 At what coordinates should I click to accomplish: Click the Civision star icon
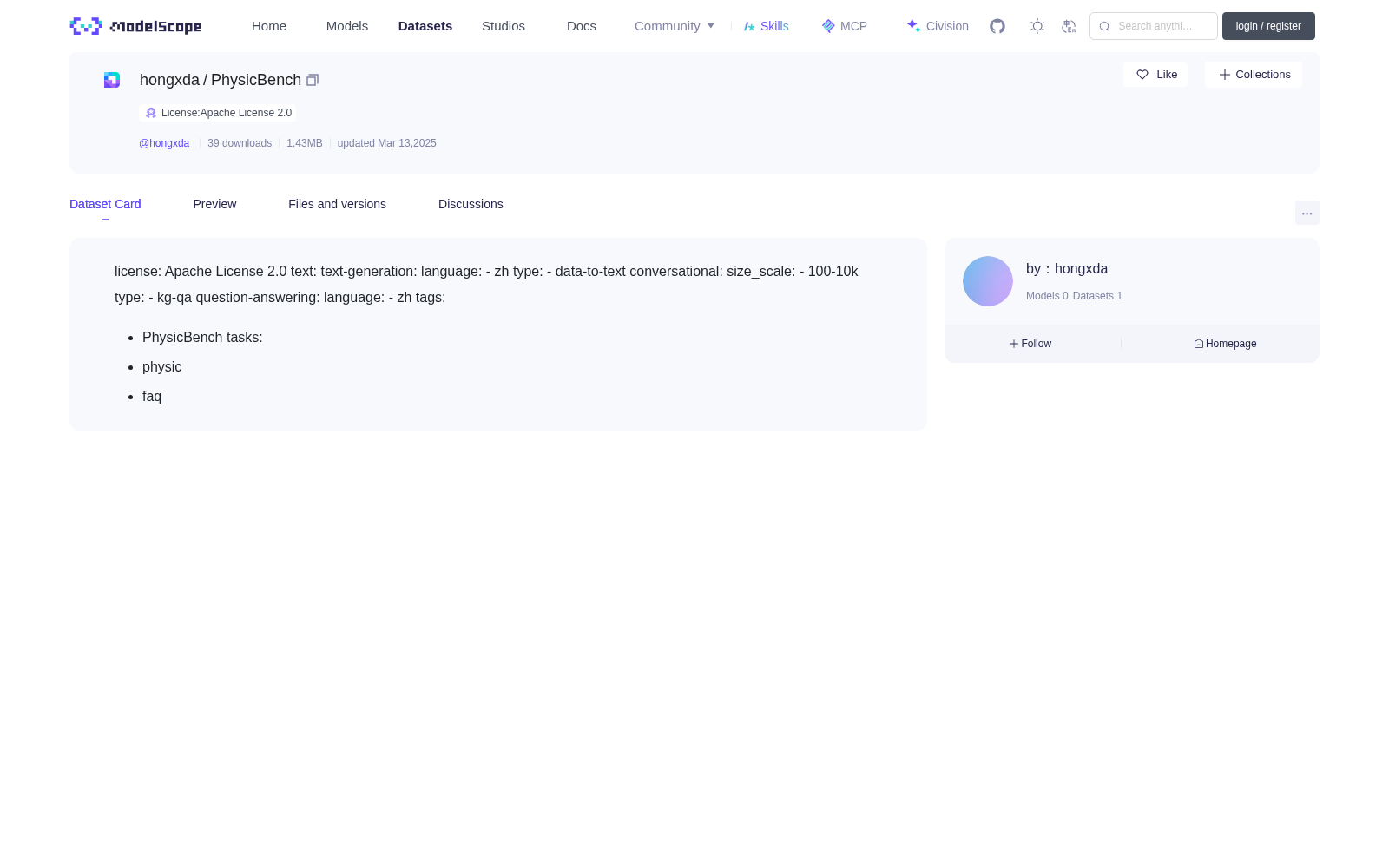tap(913, 26)
